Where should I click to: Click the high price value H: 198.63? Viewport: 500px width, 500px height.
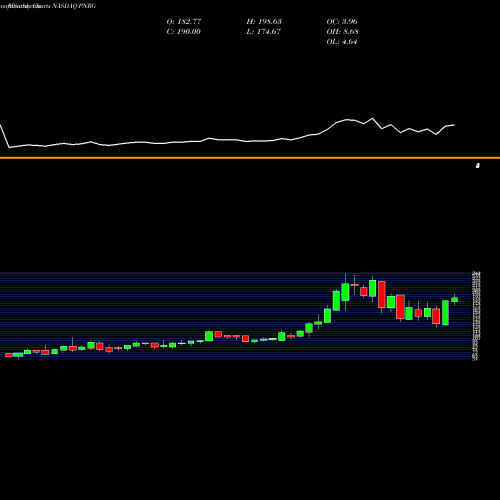tap(264, 22)
